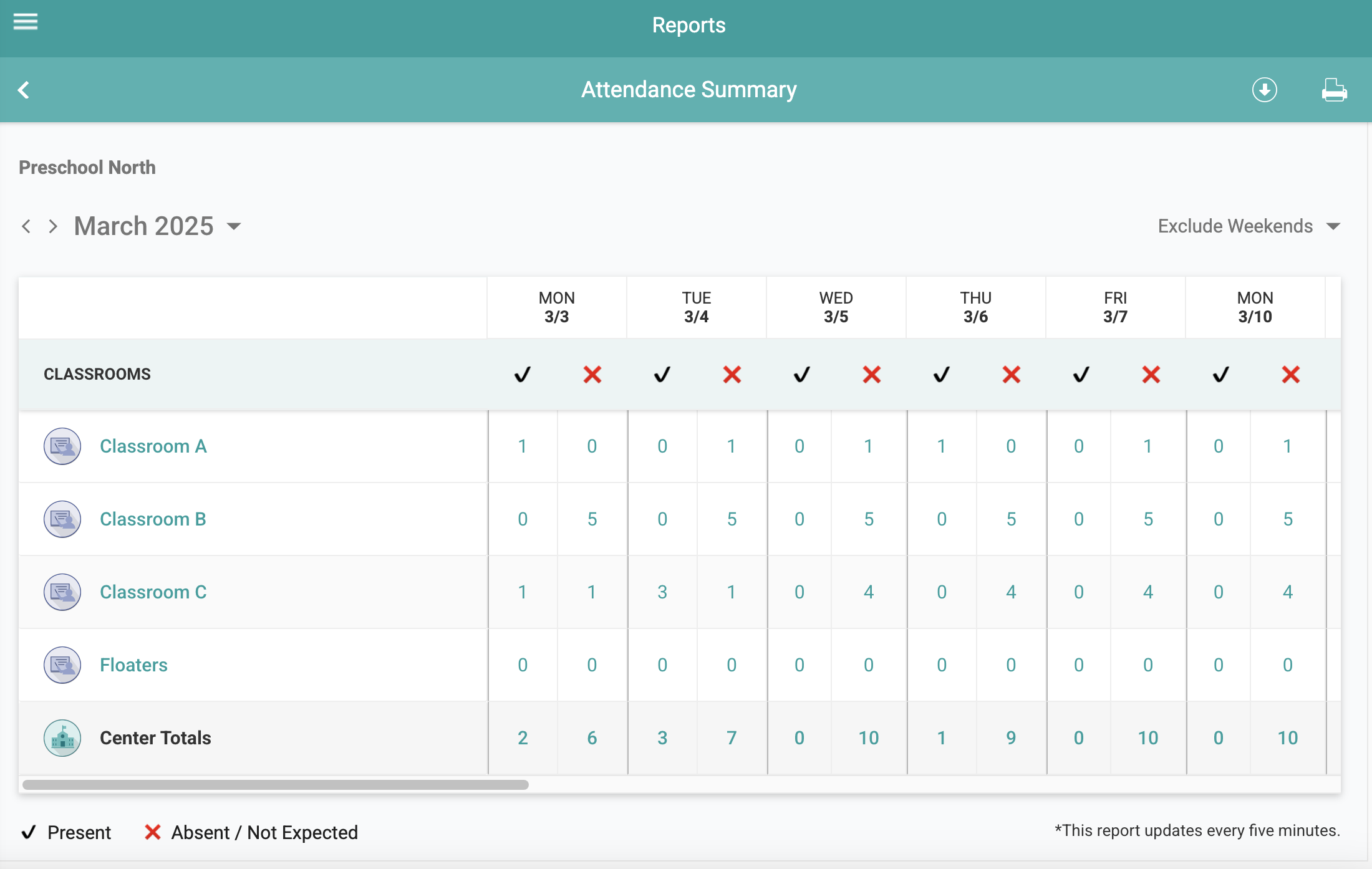Go to previous month arrow
The image size is (1372, 869).
point(26,226)
